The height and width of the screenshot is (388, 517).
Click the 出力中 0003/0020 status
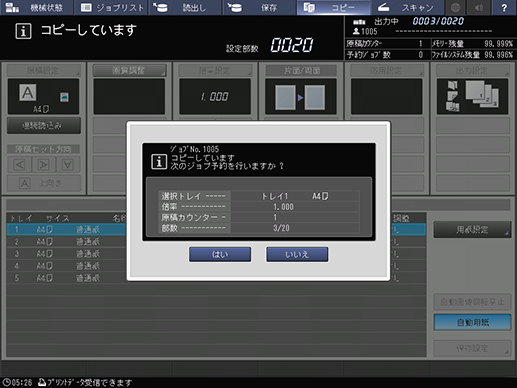point(438,21)
